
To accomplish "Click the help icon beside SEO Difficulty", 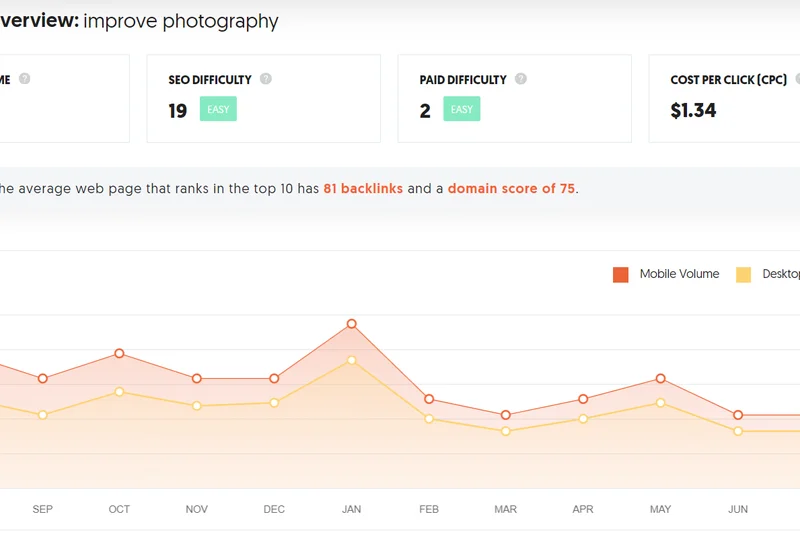I will (x=265, y=79).
